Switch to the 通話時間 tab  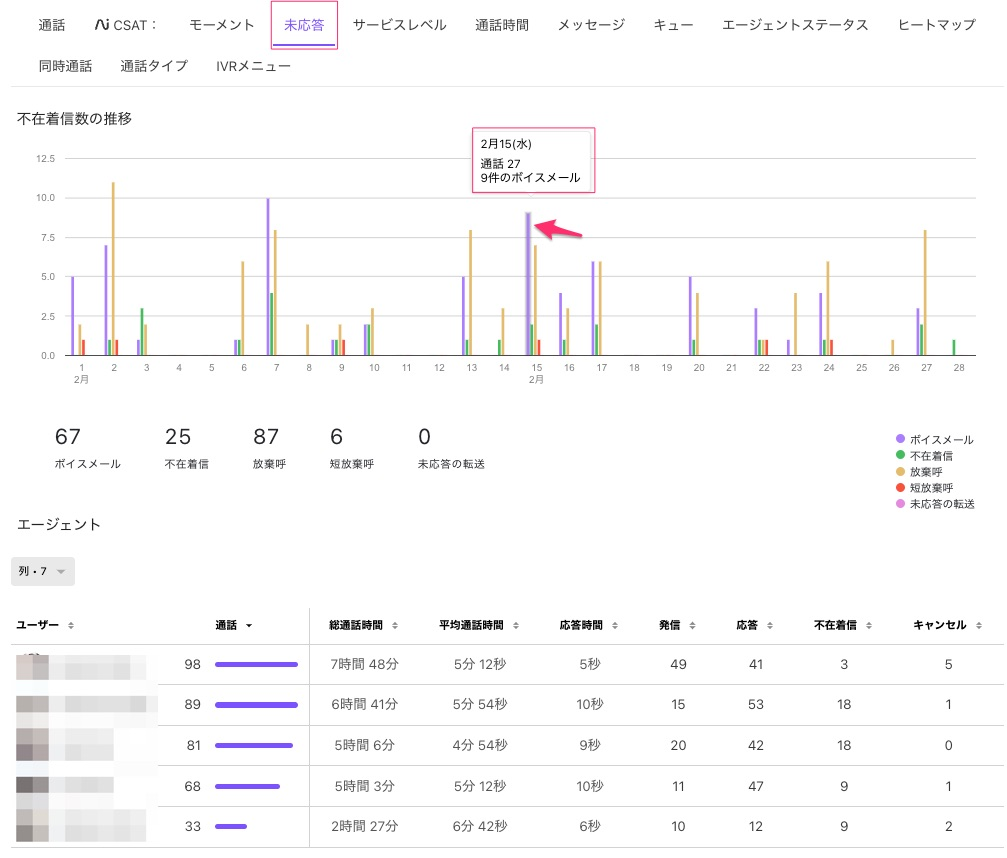point(502,25)
